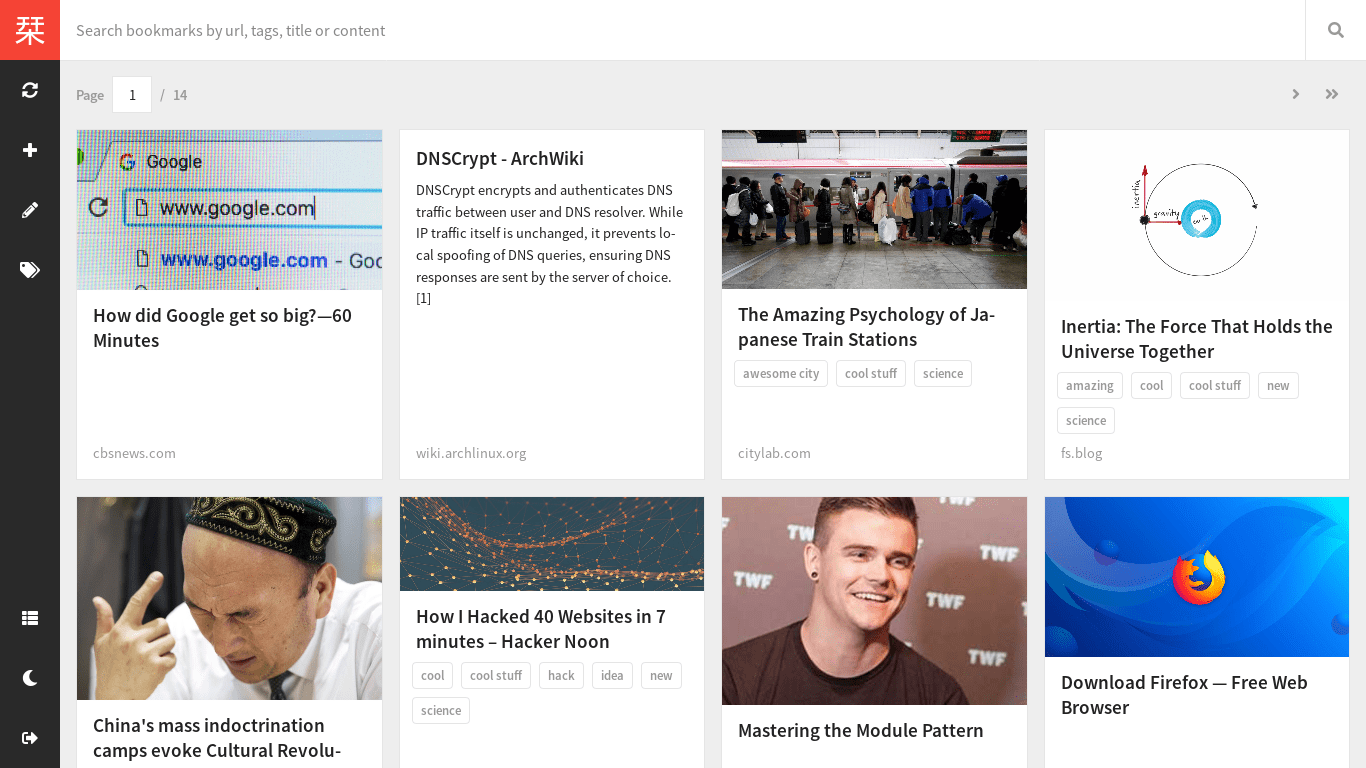Click the page number input box
This screenshot has height=768, width=1366.
[x=132, y=95]
